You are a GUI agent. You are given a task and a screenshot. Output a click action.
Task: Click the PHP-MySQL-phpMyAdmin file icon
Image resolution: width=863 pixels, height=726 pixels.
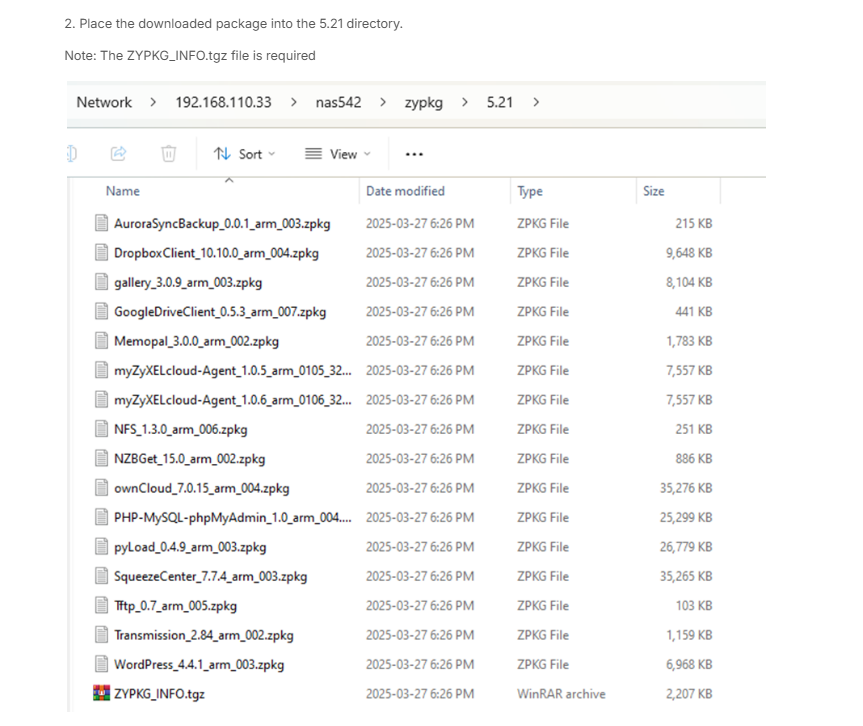pos(101,517)
